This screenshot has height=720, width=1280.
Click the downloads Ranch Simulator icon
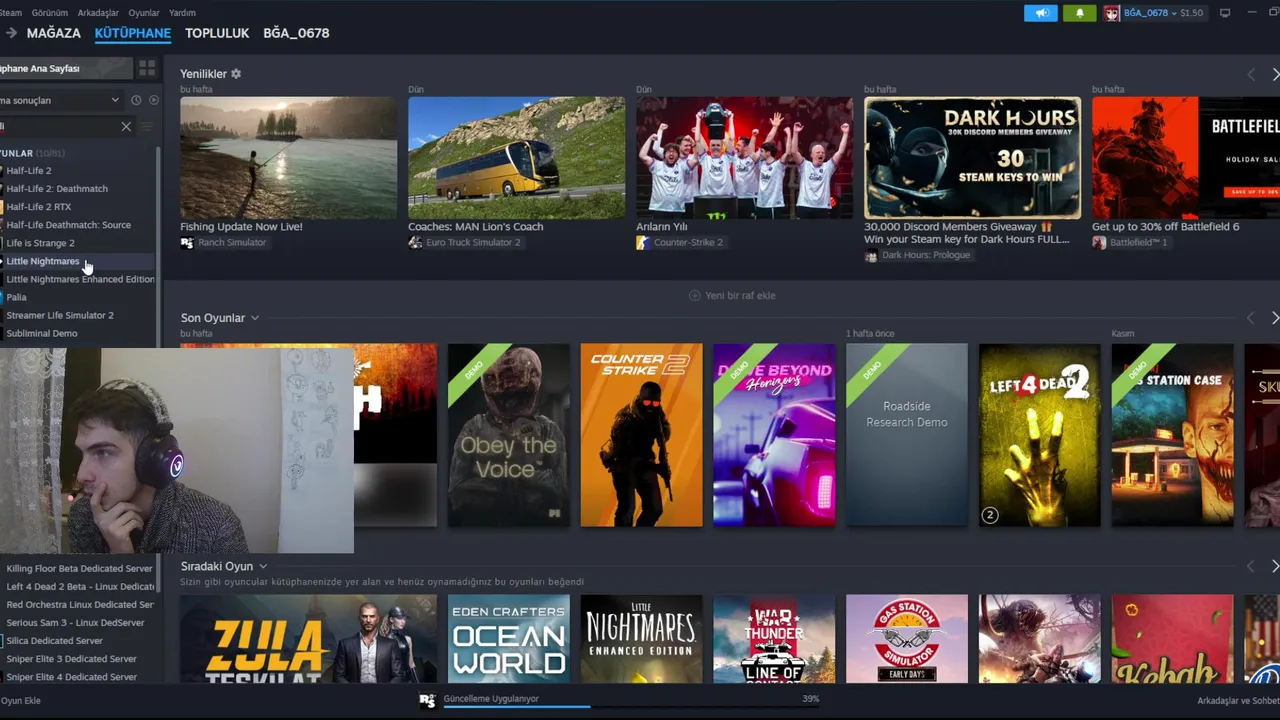[x=428, y=700]
